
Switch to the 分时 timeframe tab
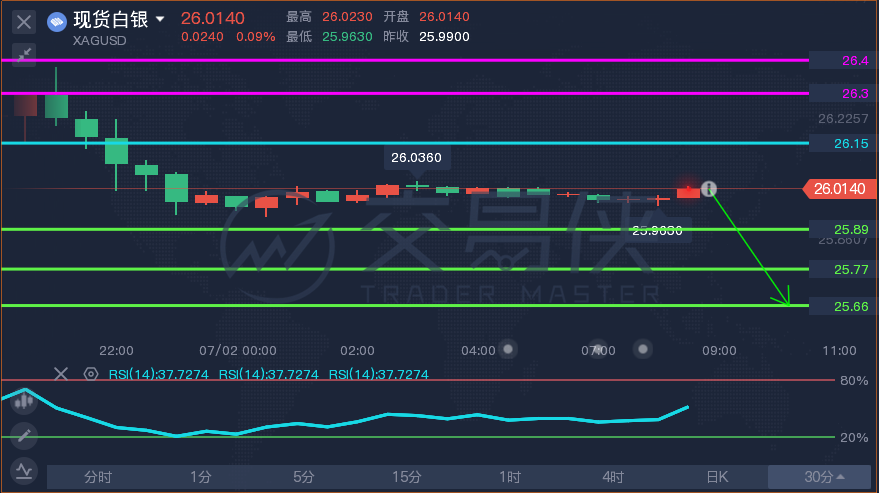98,477
